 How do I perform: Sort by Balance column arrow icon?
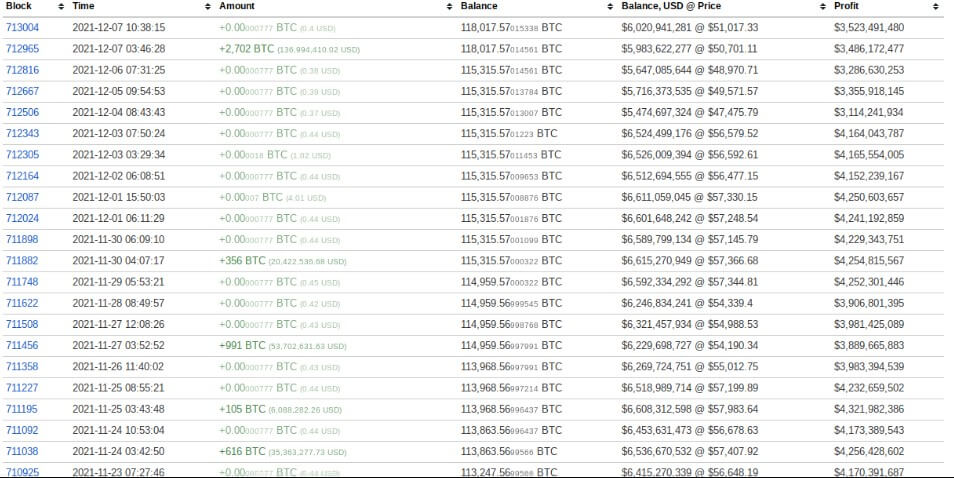tap(610, 6)
